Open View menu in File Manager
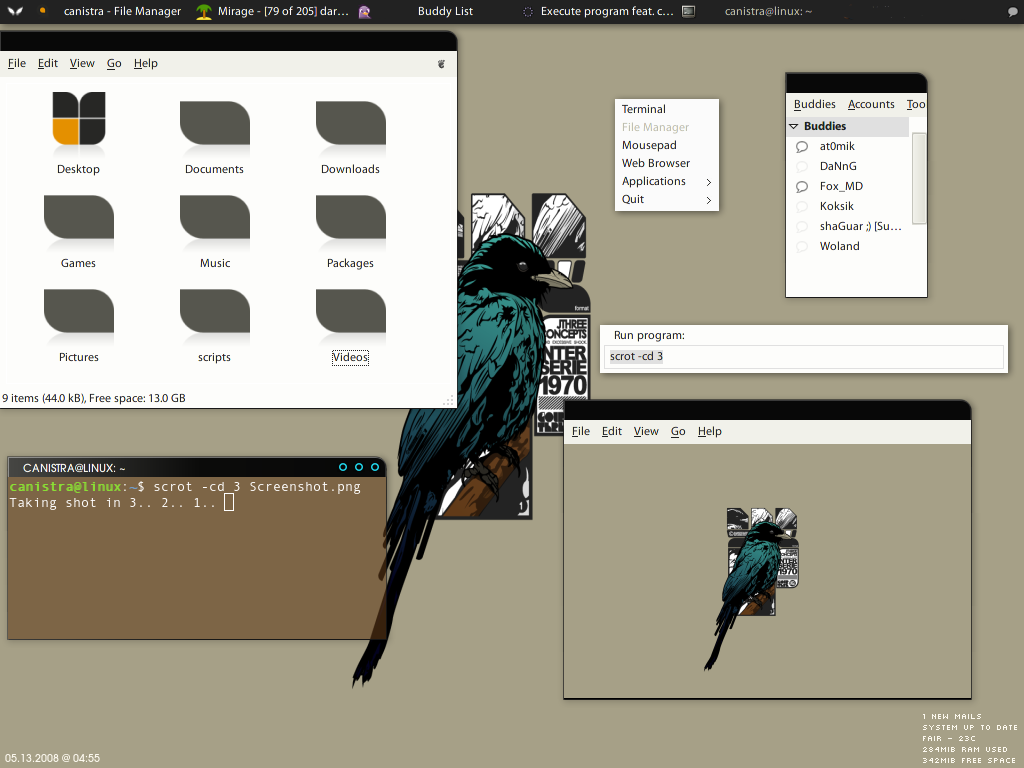 coord(82,63)
